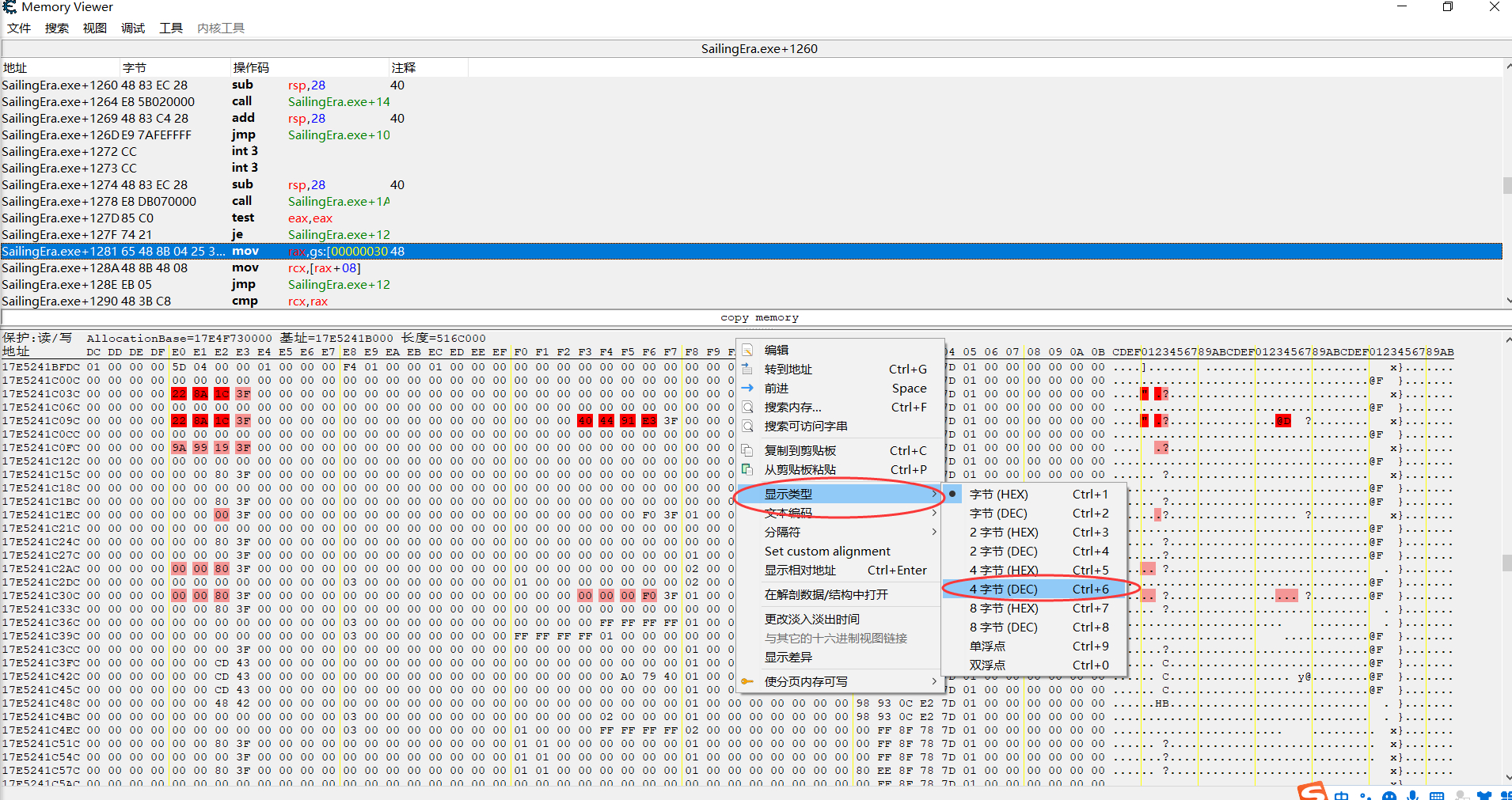Click the 搜索可访问字串 magnifier icon
The height and width of the screenshot is (800, 1512).
click(747, 426)
